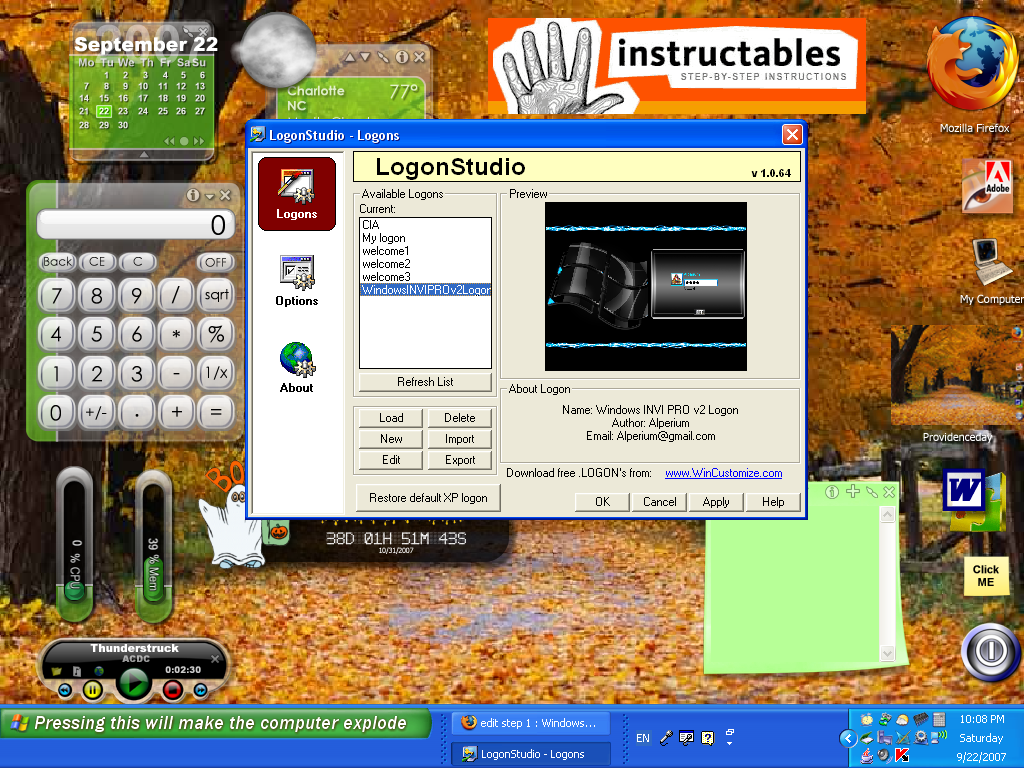The width and height of the screenshot is (1024, 768).
Task: Click the calculator widget's CE key
Action: (x=97, y=262)
